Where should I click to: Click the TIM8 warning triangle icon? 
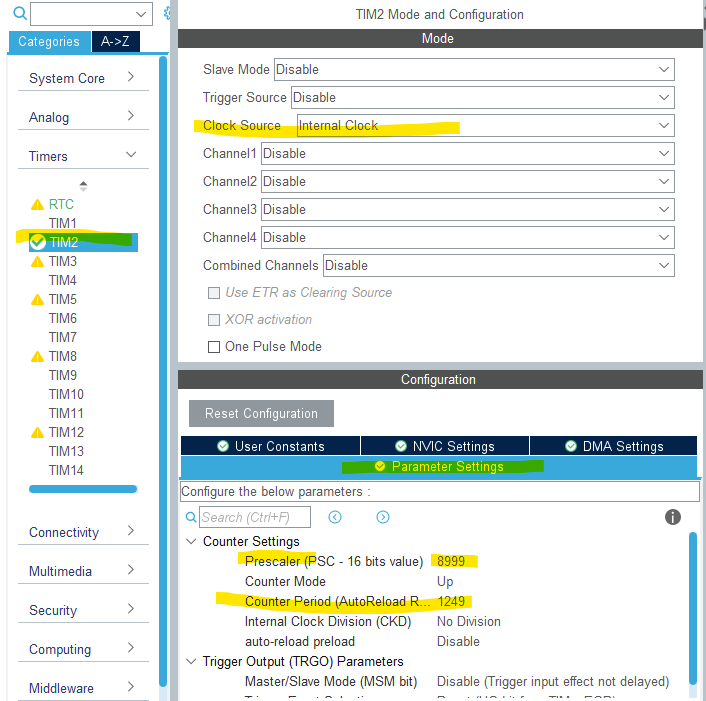pos(37,357)
